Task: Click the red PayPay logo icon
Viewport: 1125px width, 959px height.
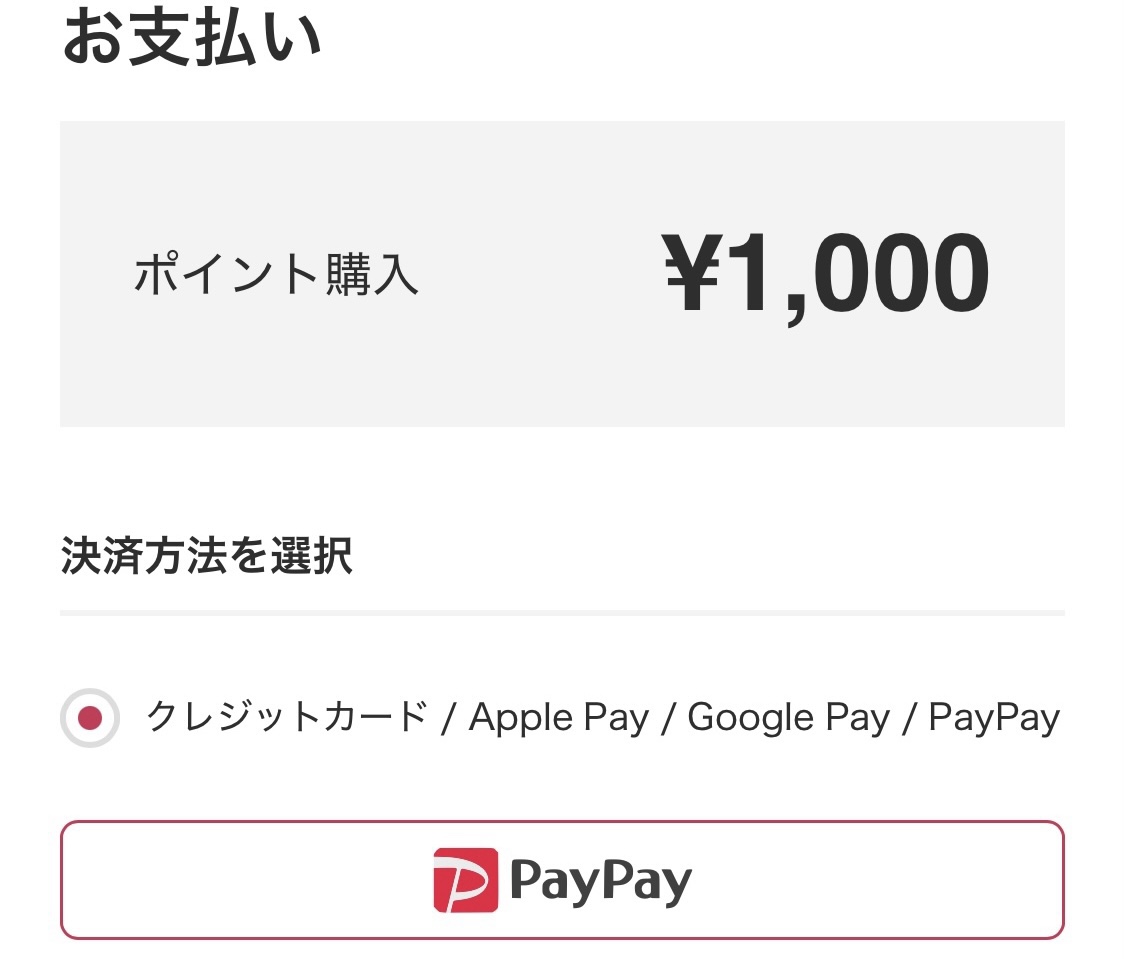Action: 466,880
